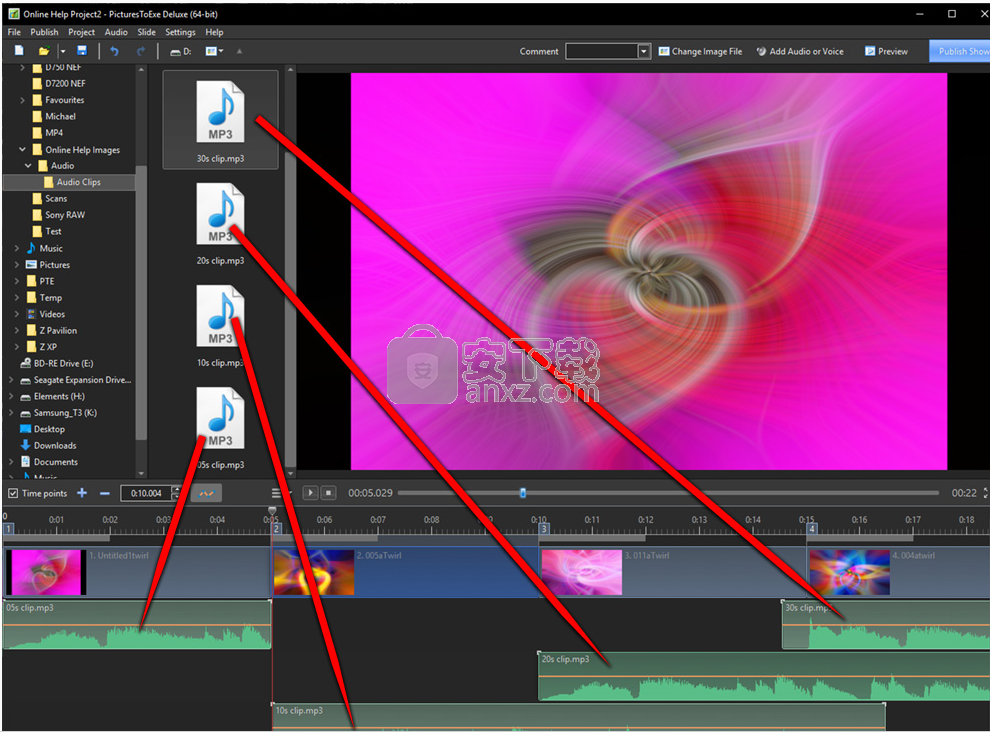Select slide 2 005aTwirl thumbnail
Image resolution: width=990 pixels, height=732 pixels.
(x=314, y=572)
